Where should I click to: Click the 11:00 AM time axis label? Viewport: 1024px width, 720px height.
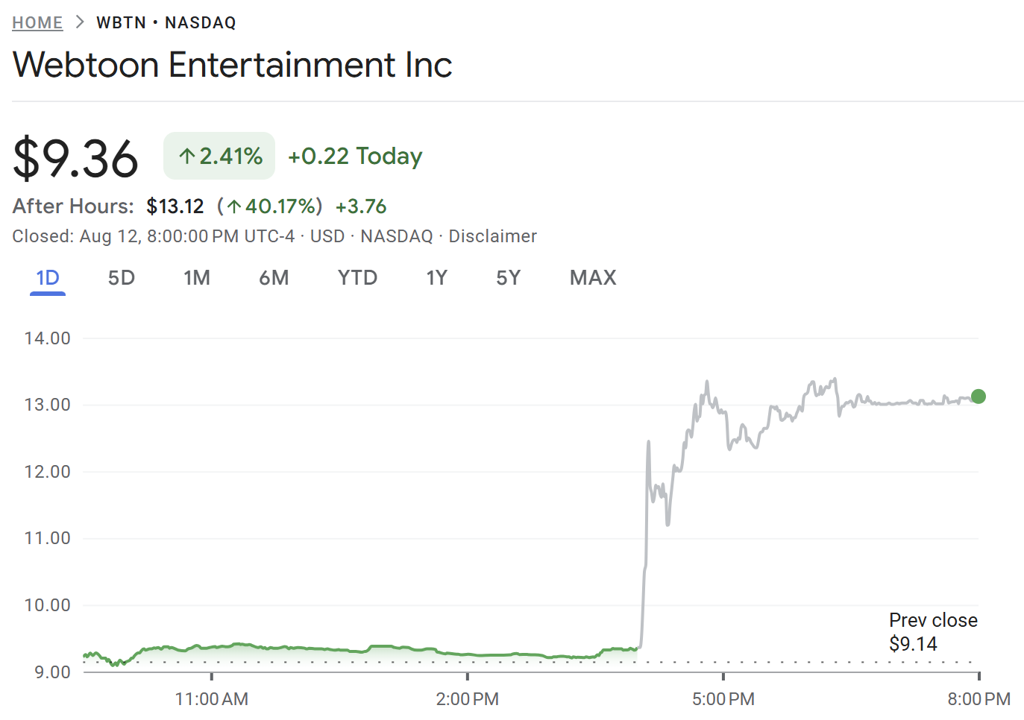[211, 695]
